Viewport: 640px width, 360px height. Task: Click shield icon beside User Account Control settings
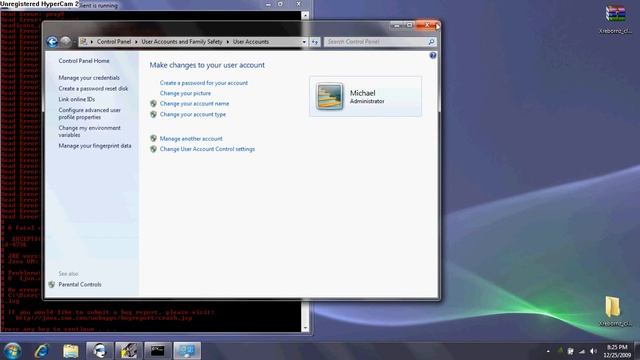point(153,149)
